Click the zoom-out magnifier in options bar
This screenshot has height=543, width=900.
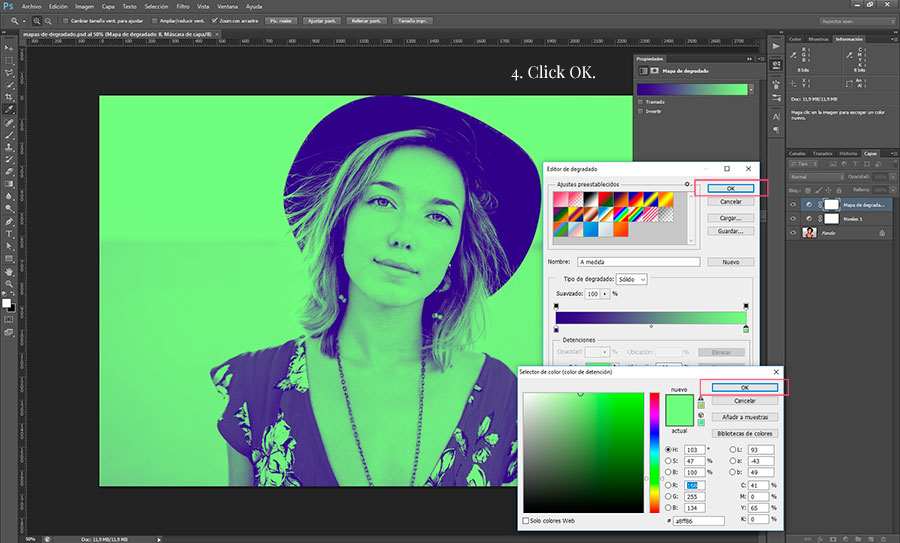click(49, 20)
